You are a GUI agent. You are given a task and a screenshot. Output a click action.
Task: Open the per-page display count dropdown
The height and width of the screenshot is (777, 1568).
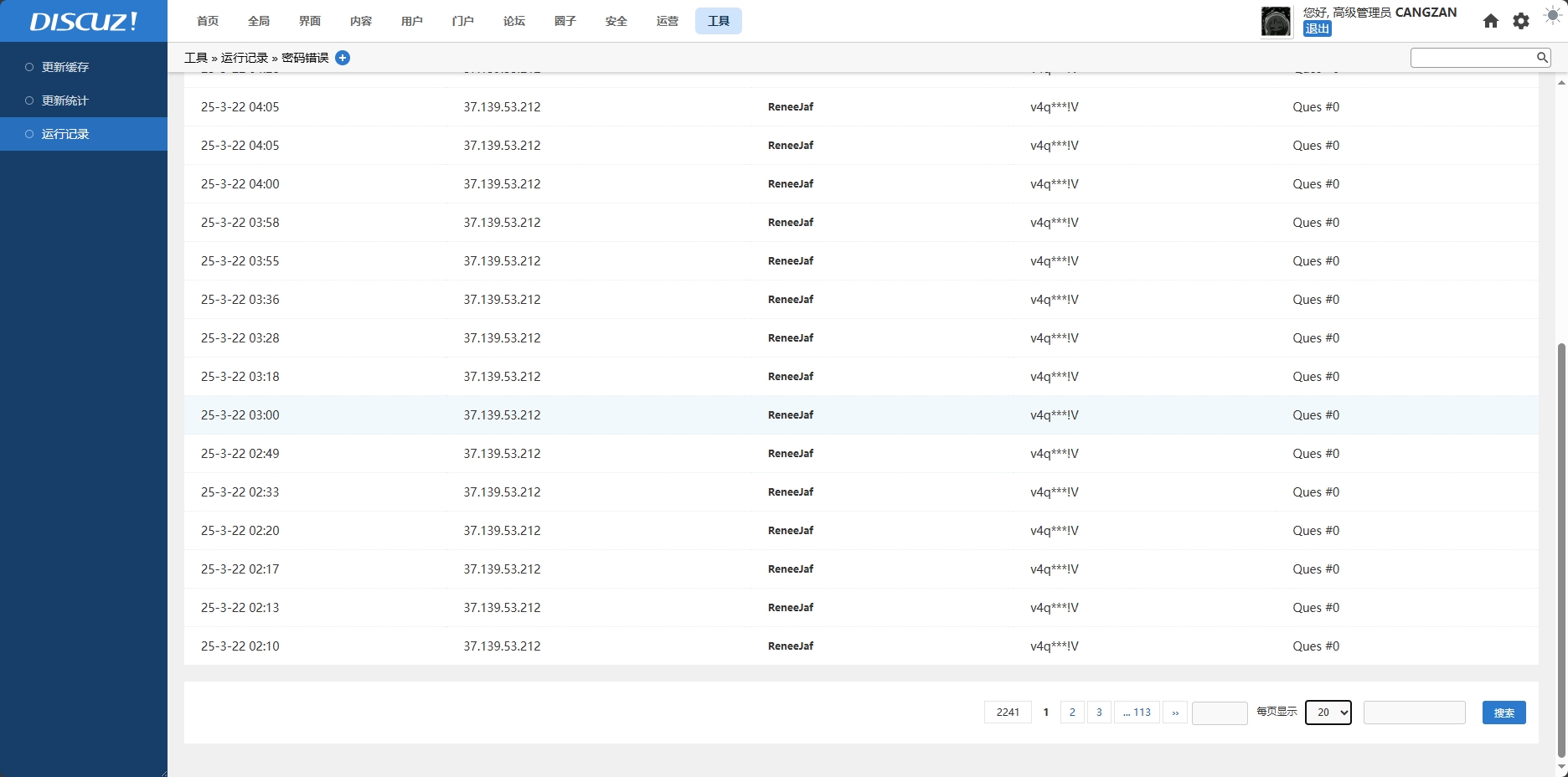(x=1328, y=713)
